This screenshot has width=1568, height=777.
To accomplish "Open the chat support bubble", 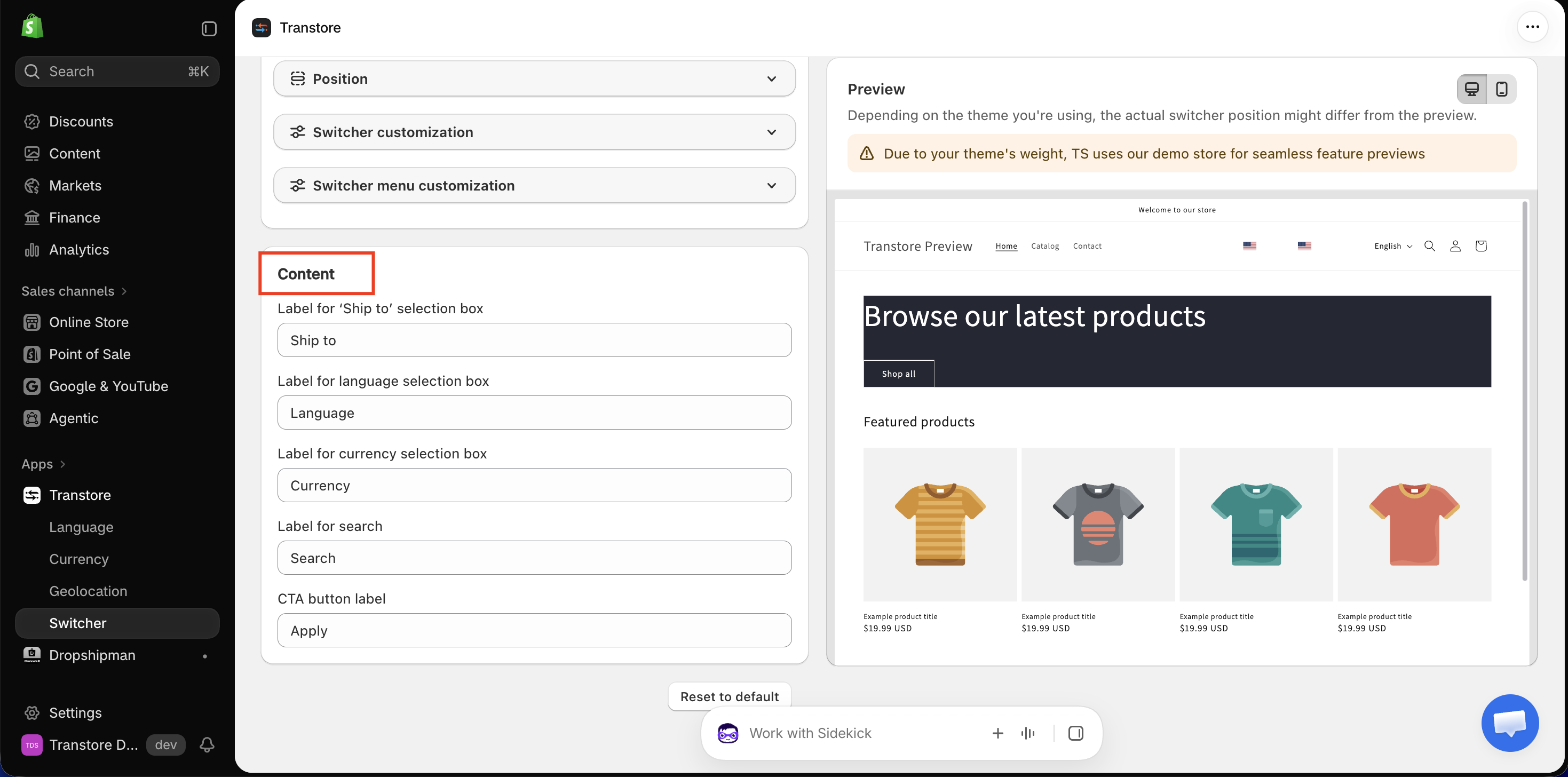I will [x=1510, y=723].
